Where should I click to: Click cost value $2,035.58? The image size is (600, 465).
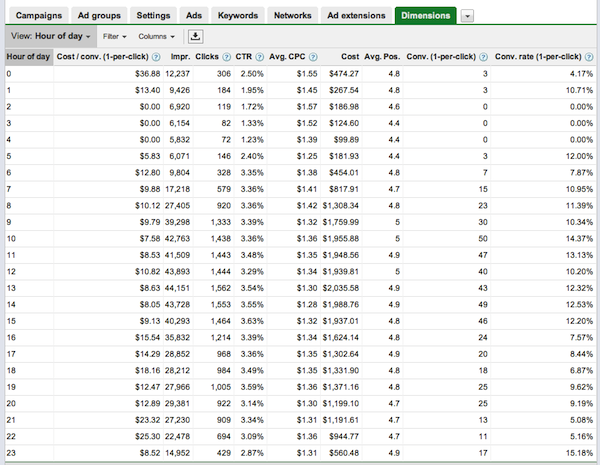coord(341,288)
